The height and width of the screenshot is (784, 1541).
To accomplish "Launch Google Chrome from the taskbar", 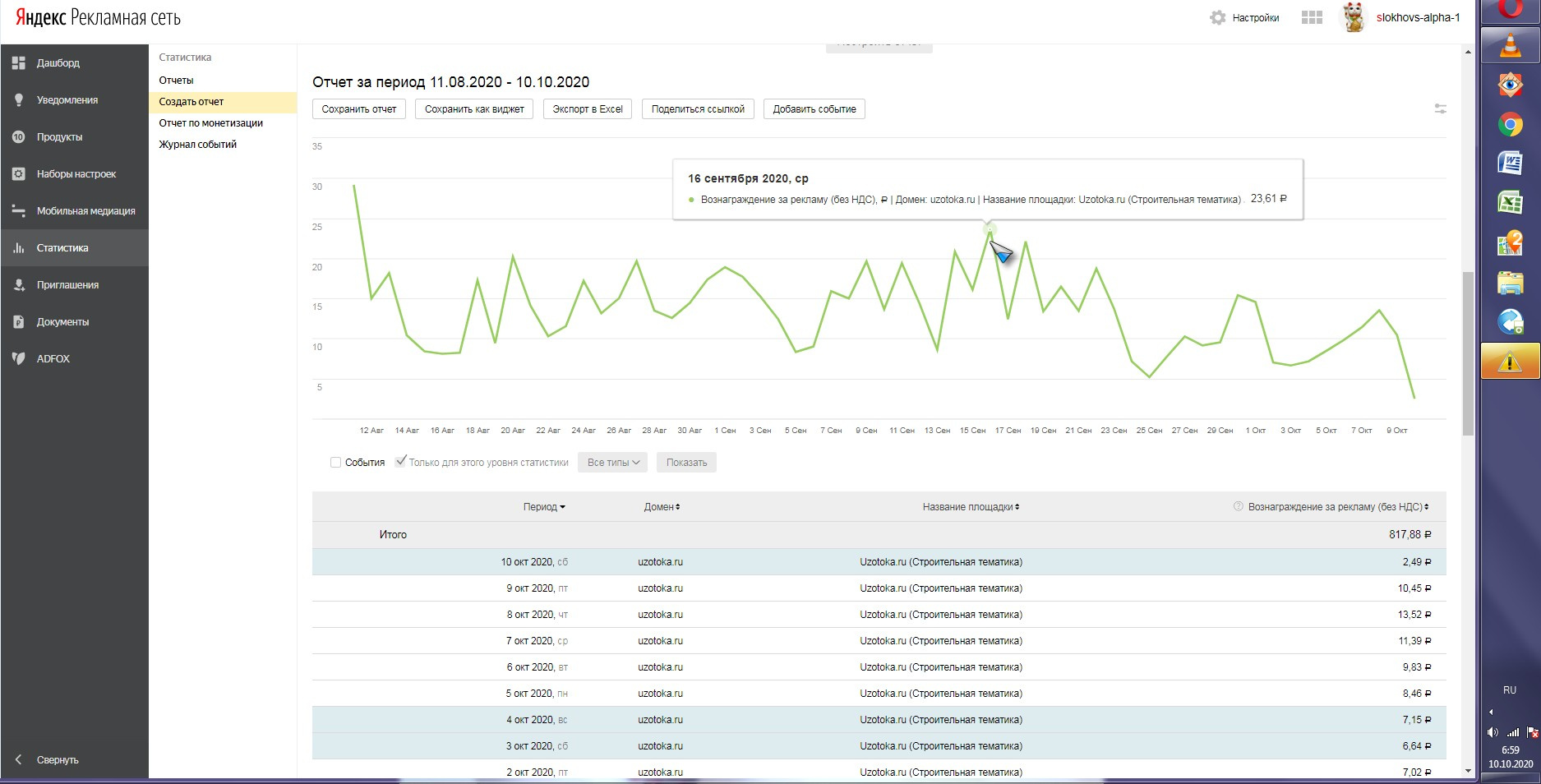I will (1510, 125).
